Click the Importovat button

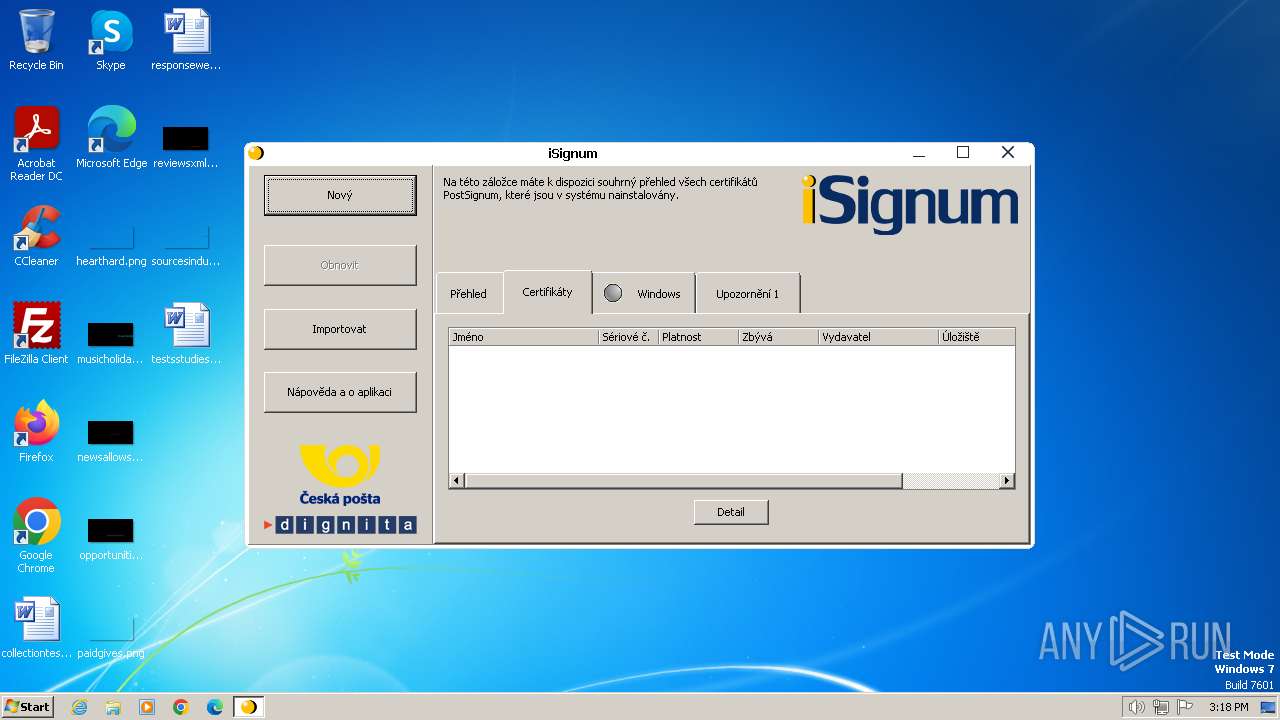click(x=340, y=329)
